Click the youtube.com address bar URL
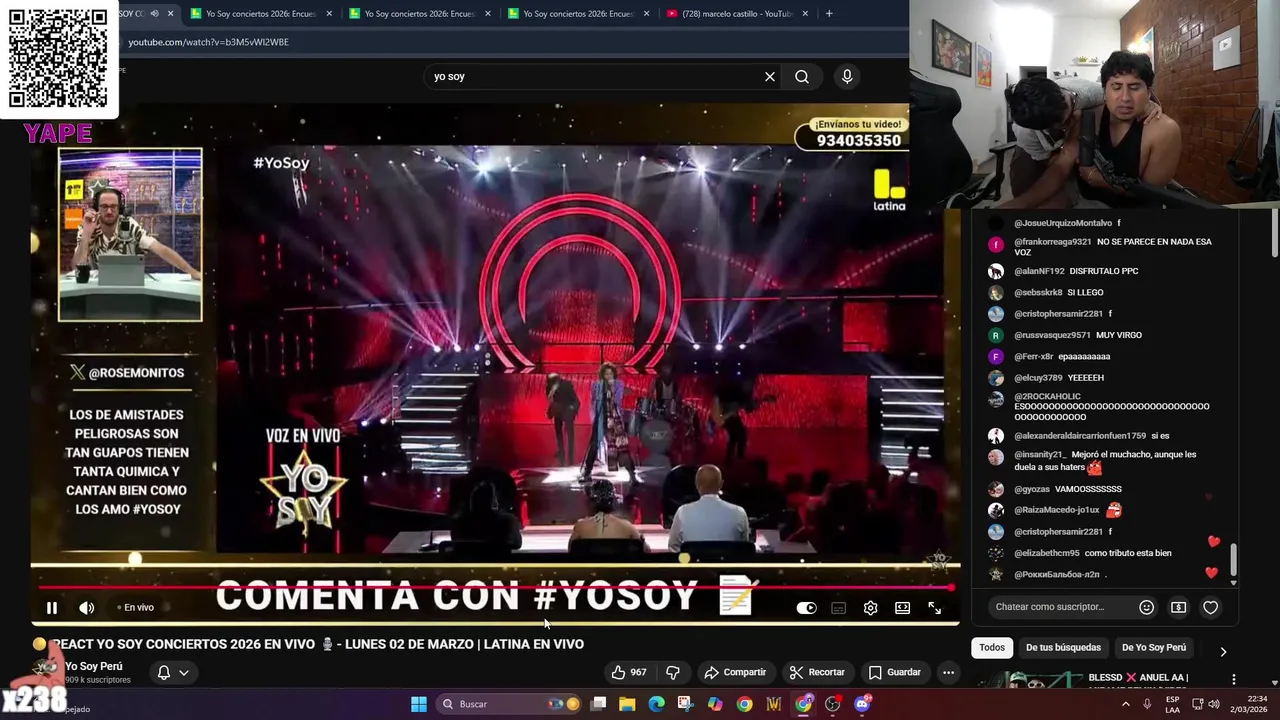This screenshot has height=720, width=1280. 208,42
